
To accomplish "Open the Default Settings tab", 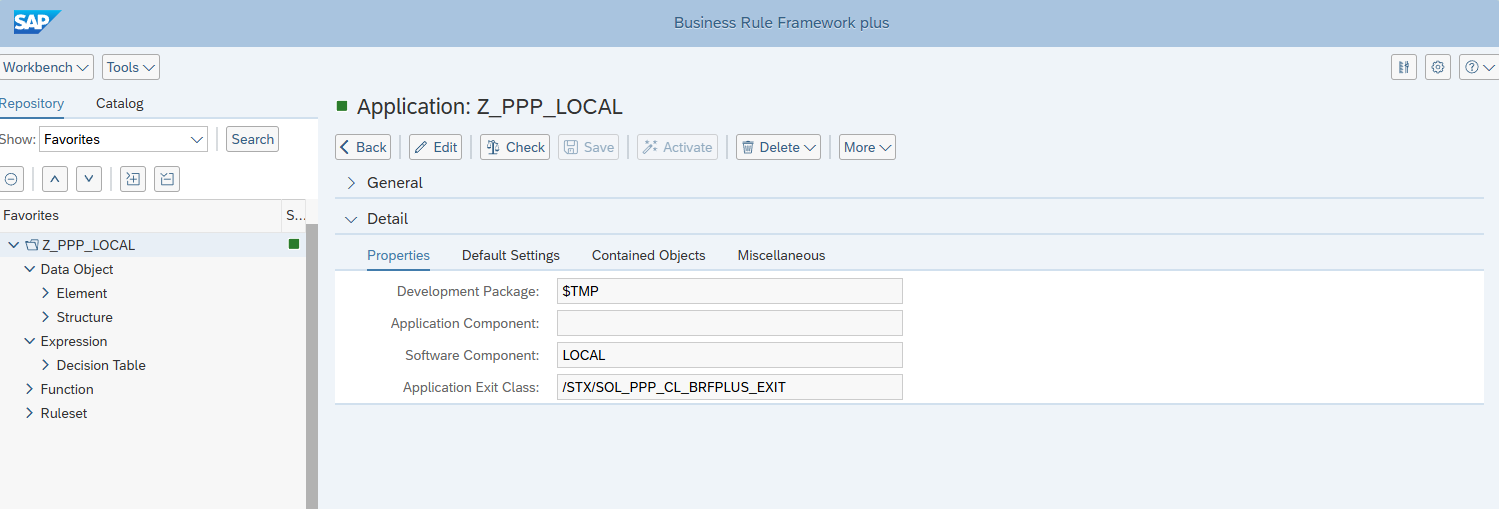I will pyautogui.click(x=511, y=255).
